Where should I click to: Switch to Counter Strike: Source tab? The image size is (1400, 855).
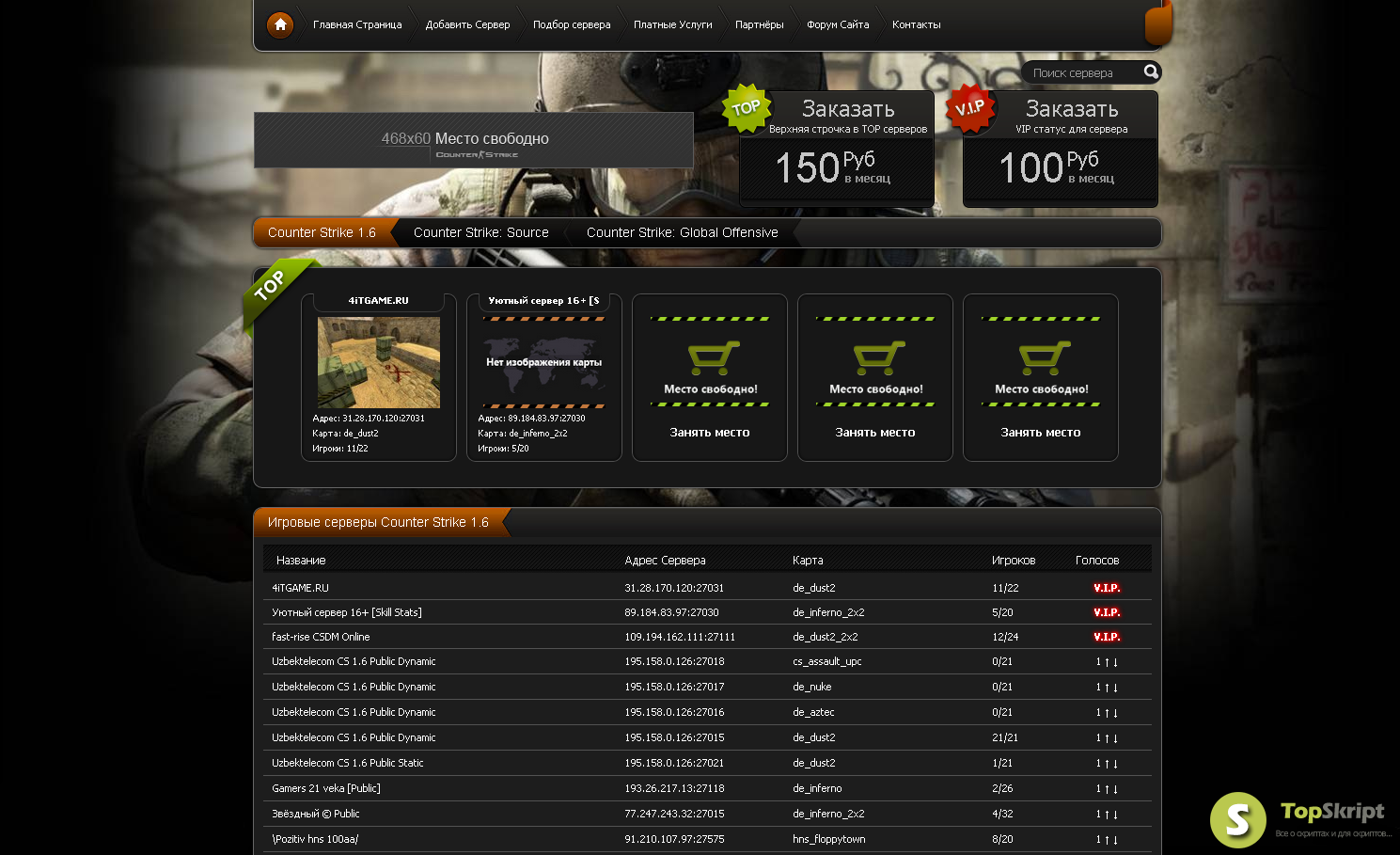(481, 232)
